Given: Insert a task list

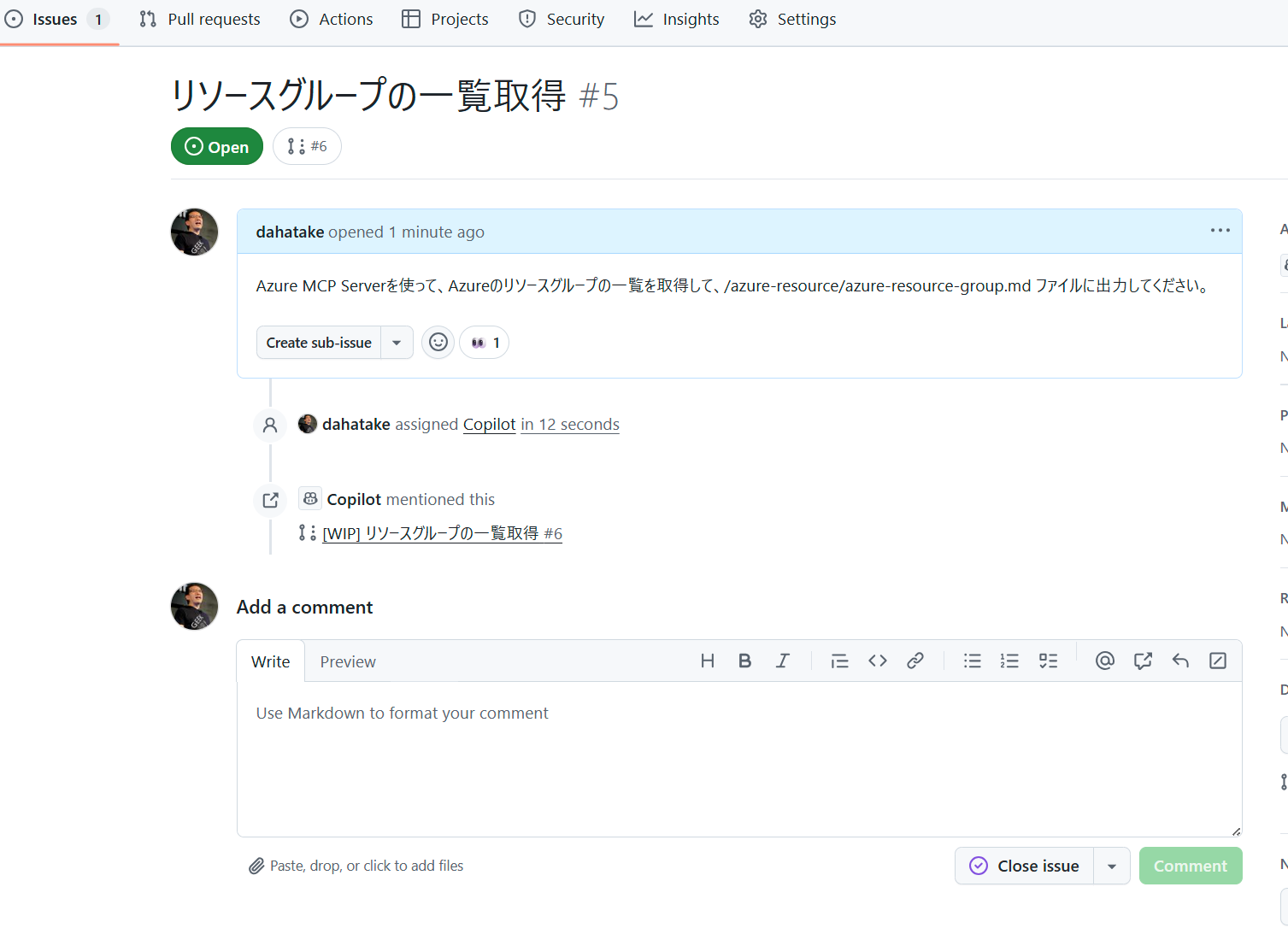Looking at the screenshot, I should click(1048, 661).
